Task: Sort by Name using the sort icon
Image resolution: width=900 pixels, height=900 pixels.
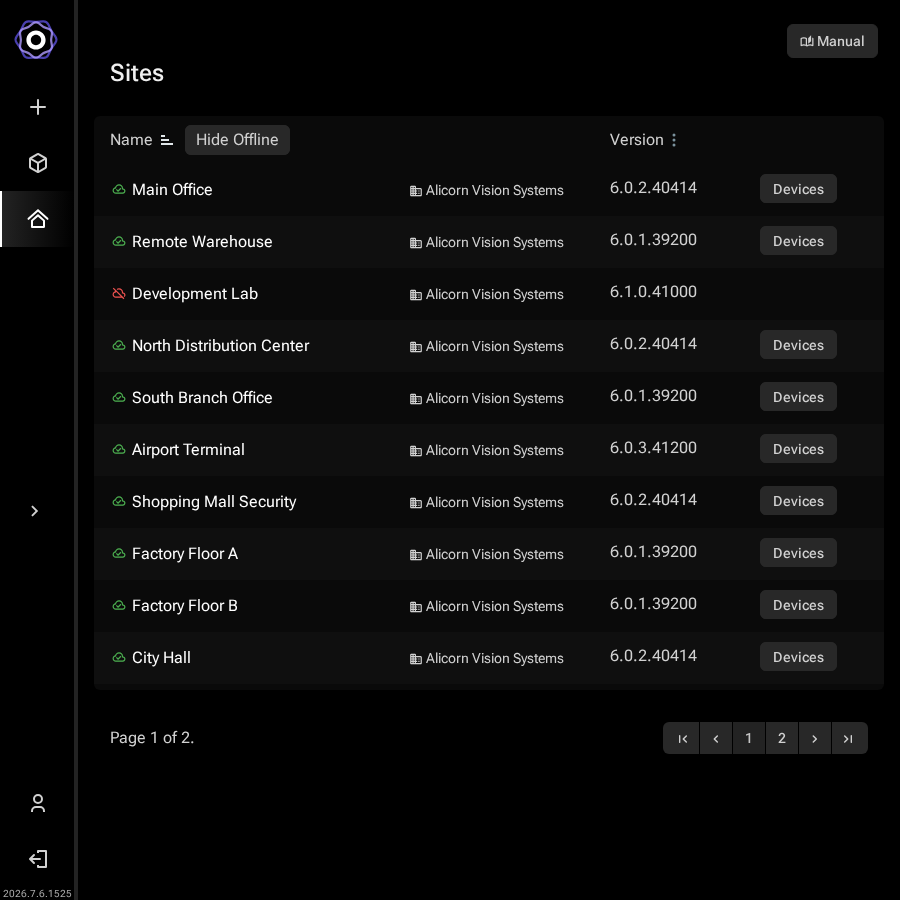Action: click(x=166, y=140)
